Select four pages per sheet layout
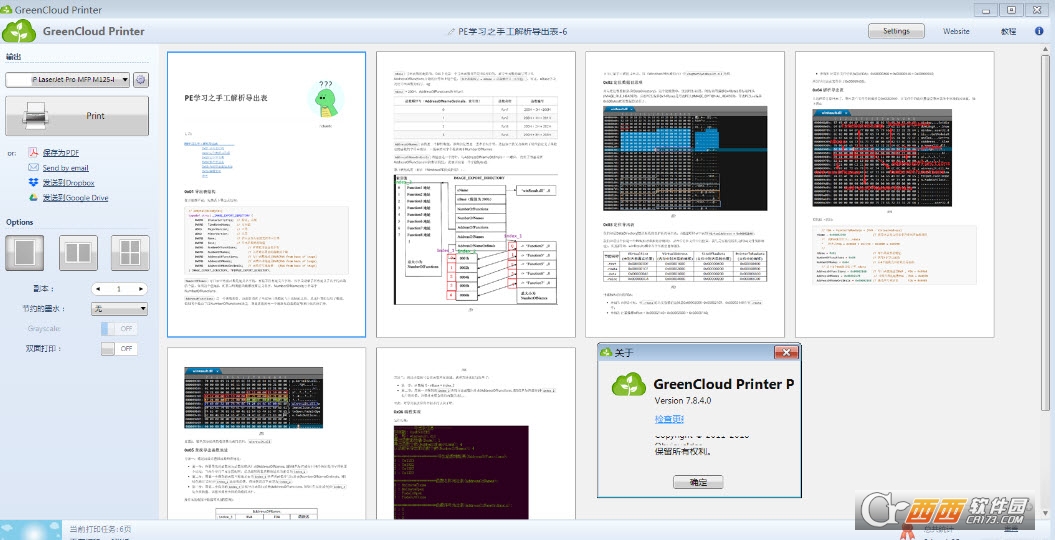Image resolution: width=1055 pixels, height=540 pixels. point(128,253)
